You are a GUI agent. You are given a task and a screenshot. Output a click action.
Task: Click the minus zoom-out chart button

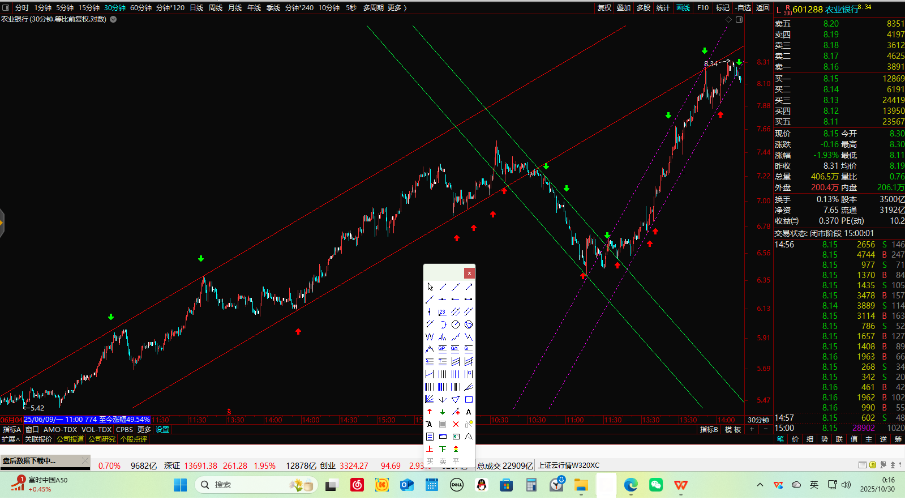click(x=766, y=430)
